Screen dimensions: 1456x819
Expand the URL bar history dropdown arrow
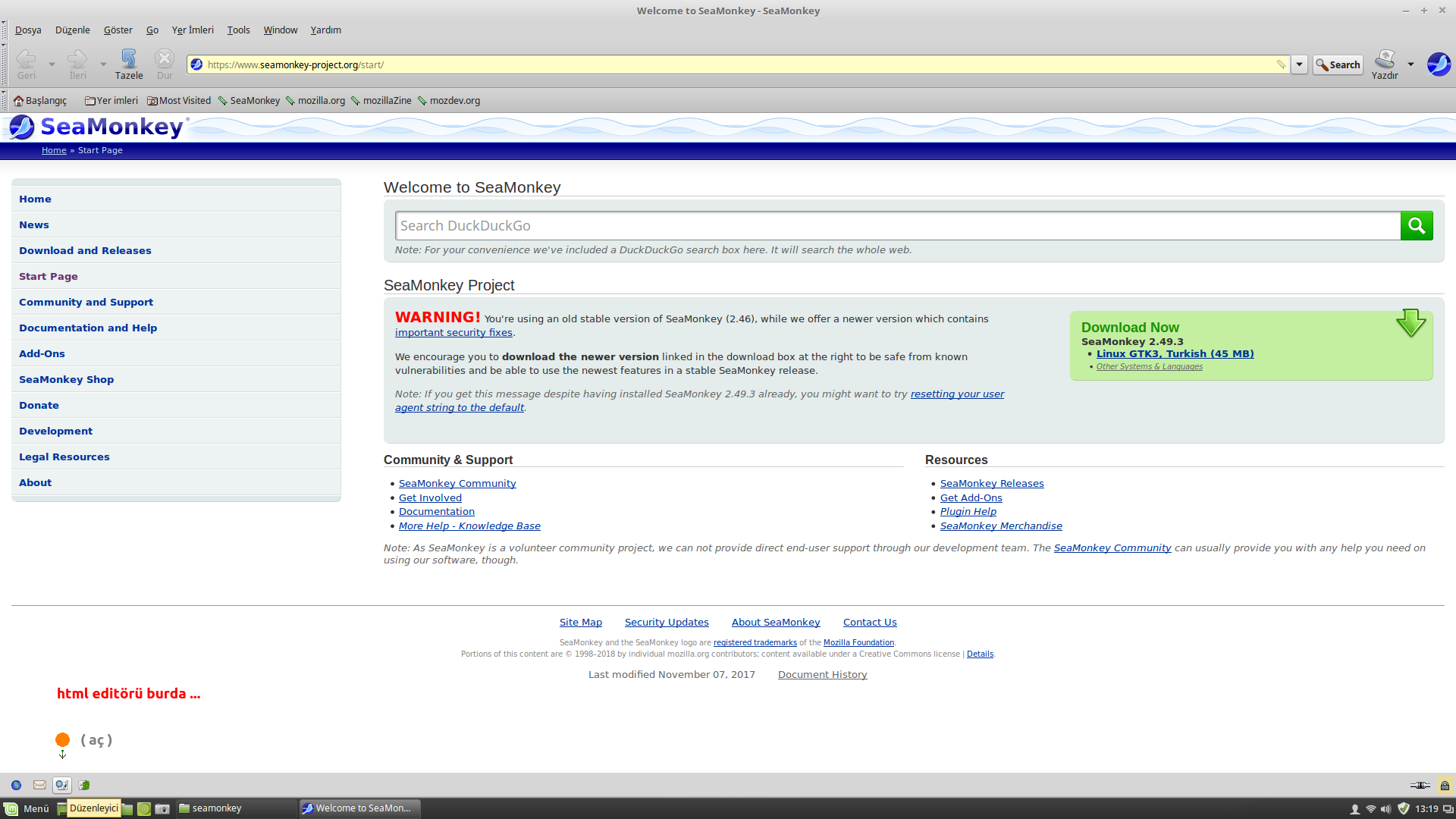[x=1299, y=64]
